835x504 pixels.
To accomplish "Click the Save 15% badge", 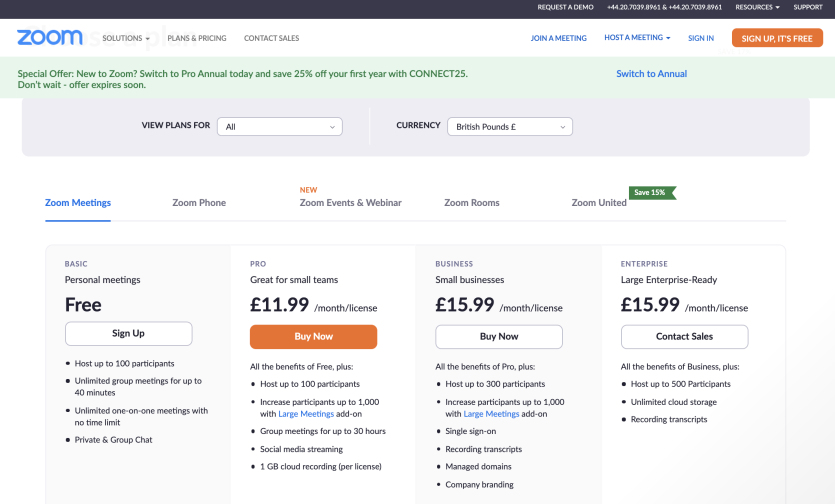I will coord(652,192).
